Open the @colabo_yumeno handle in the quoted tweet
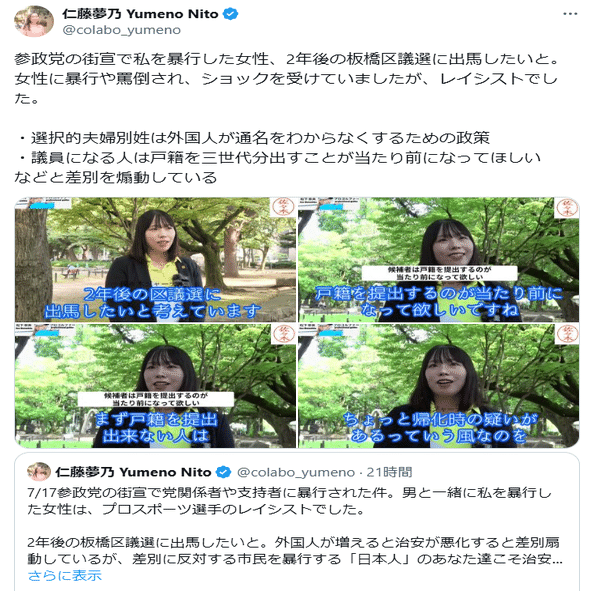The height and width of the screenshot is (591, 591). tap(296, 472)
